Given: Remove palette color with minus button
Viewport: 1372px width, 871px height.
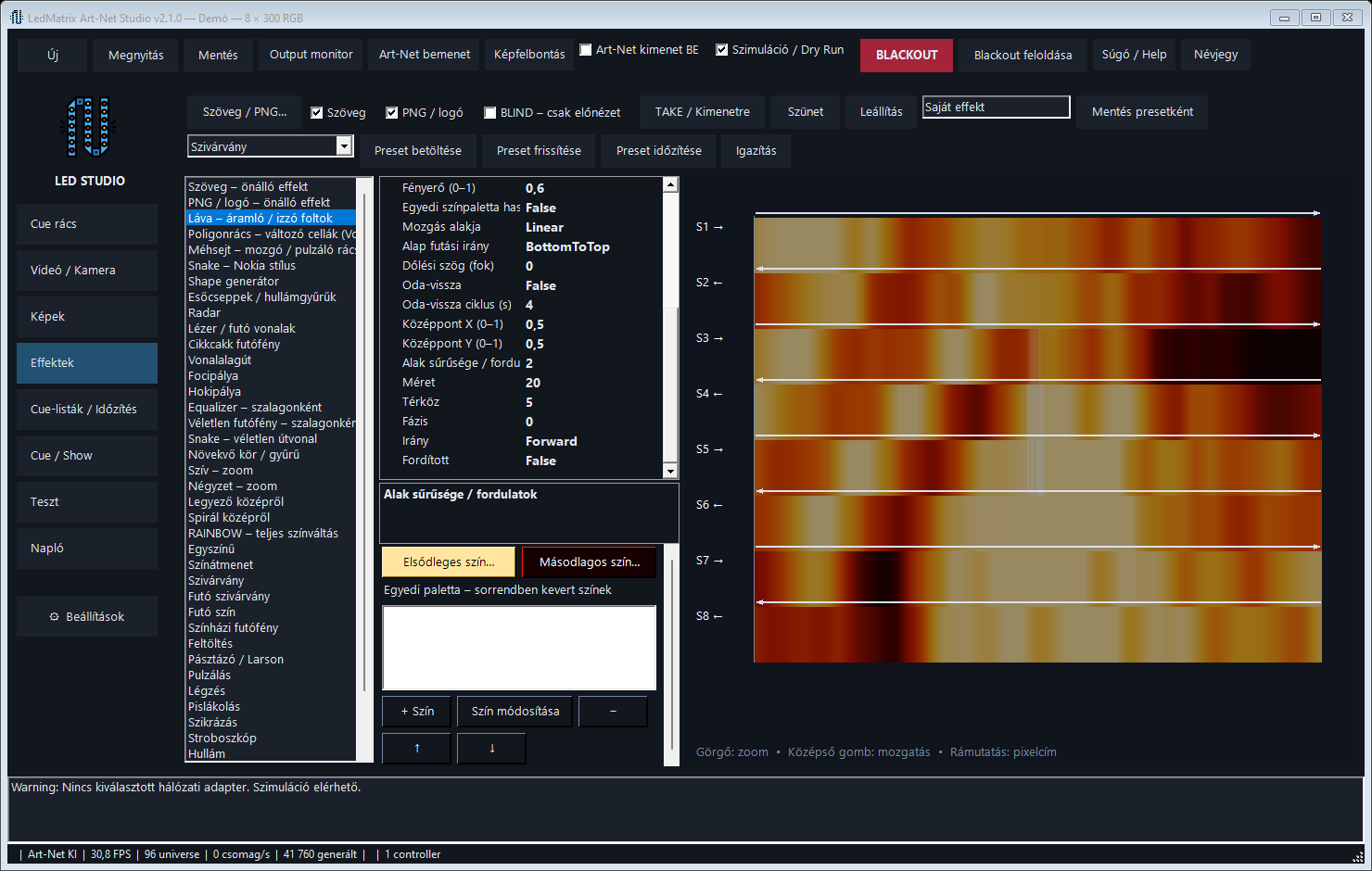Looking at the screenshot, I should pyautogui.click(x=613, y=712).
